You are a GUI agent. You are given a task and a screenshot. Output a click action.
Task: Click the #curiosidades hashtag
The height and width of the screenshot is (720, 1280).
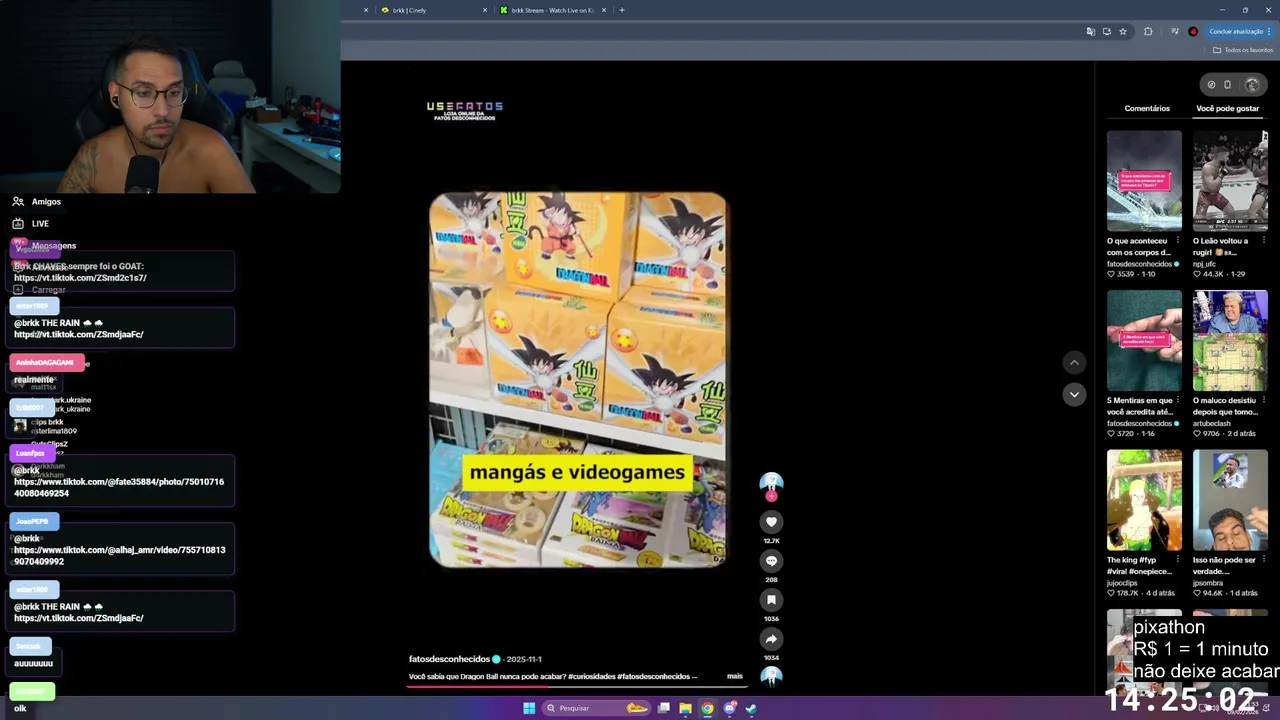(x=591, y=677)
